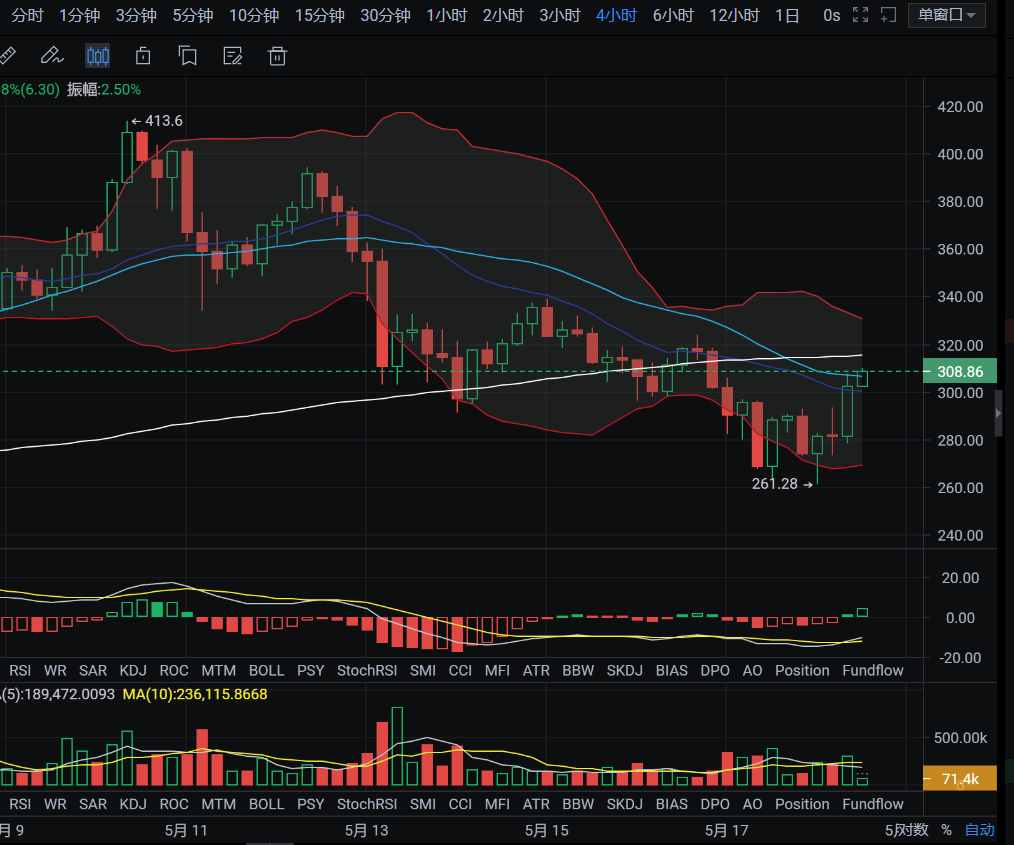Select BBW in the upper indicator row

tap(578, 670)
